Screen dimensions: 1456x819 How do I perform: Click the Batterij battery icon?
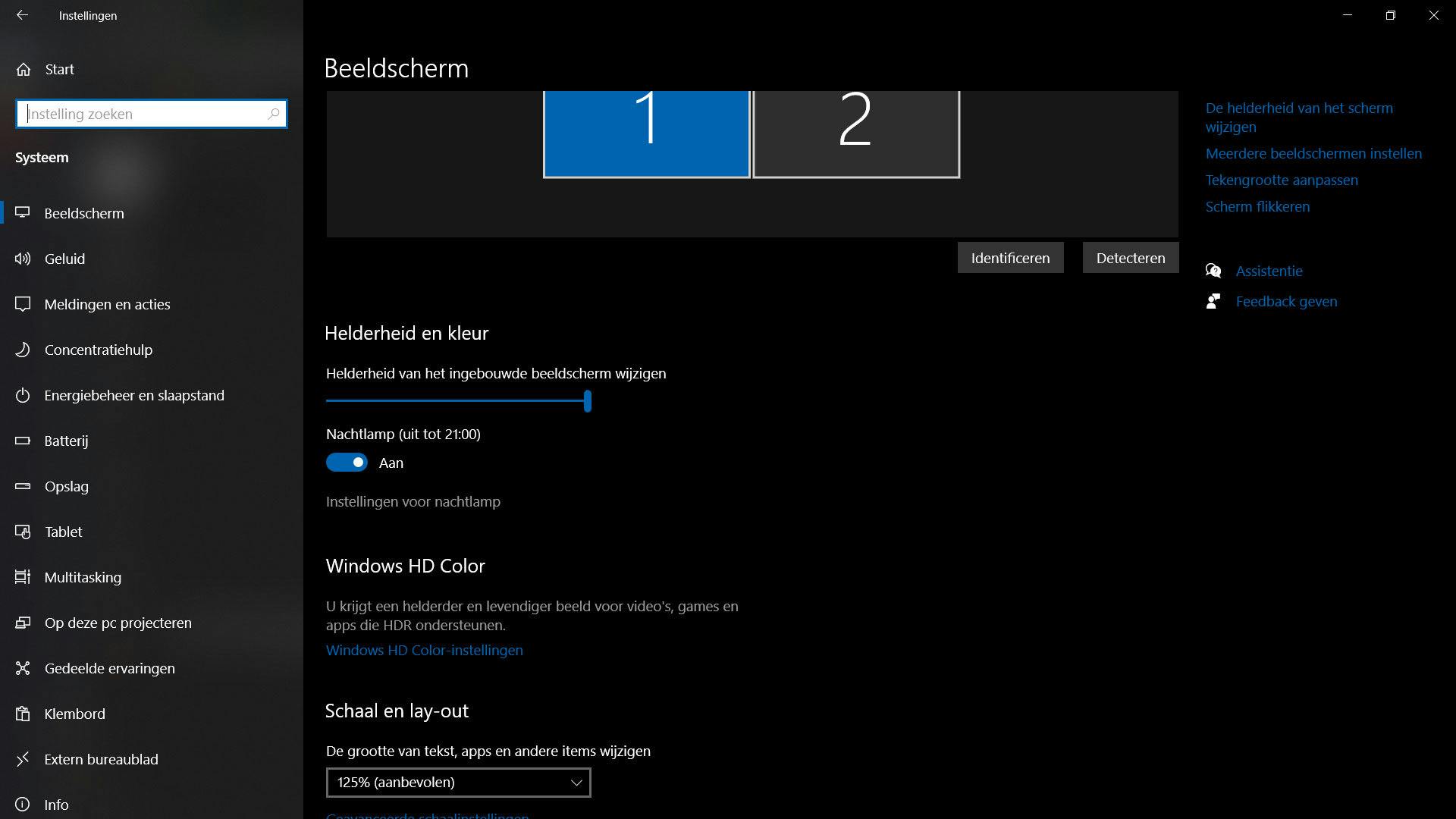click(x=23, y=441)
